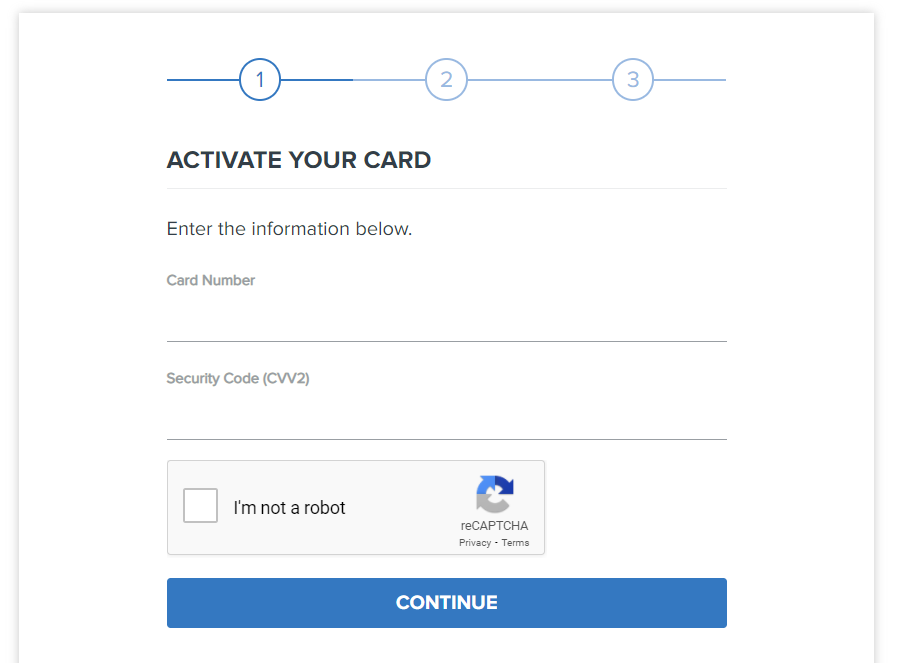Click the ACTIVATE YOUR CARD heading
The image size is (911, 663).
click(x=299, y=160)
